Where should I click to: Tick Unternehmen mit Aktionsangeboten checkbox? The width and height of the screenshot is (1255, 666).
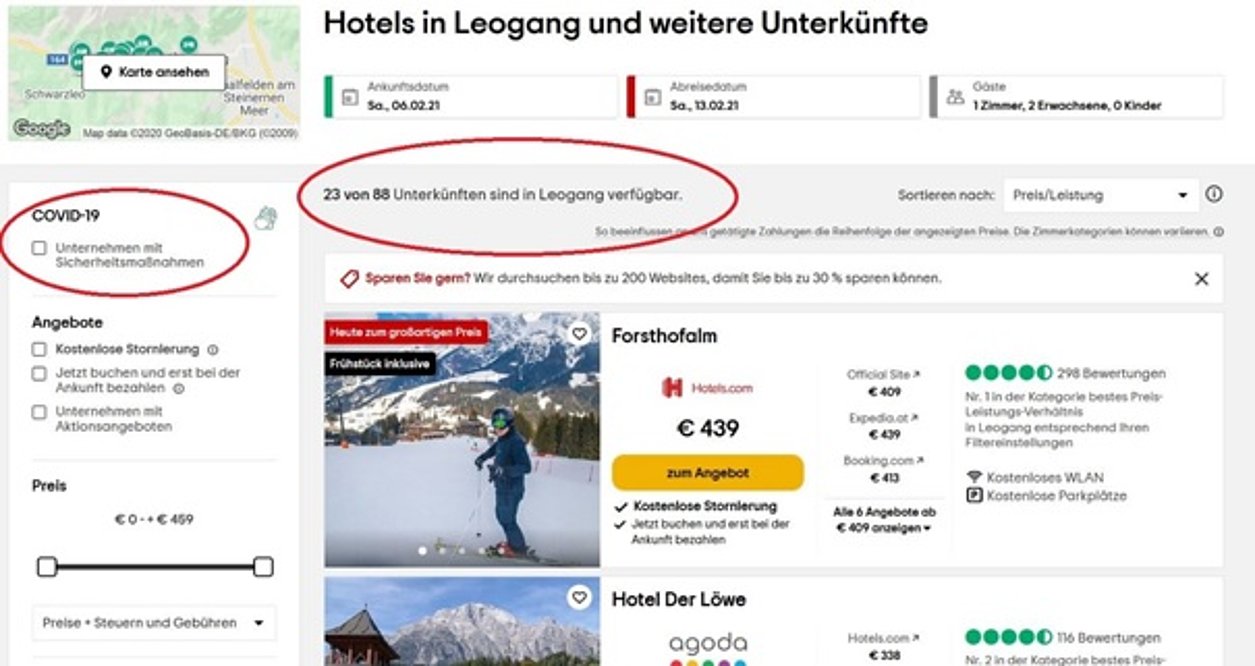coord(39,412)
